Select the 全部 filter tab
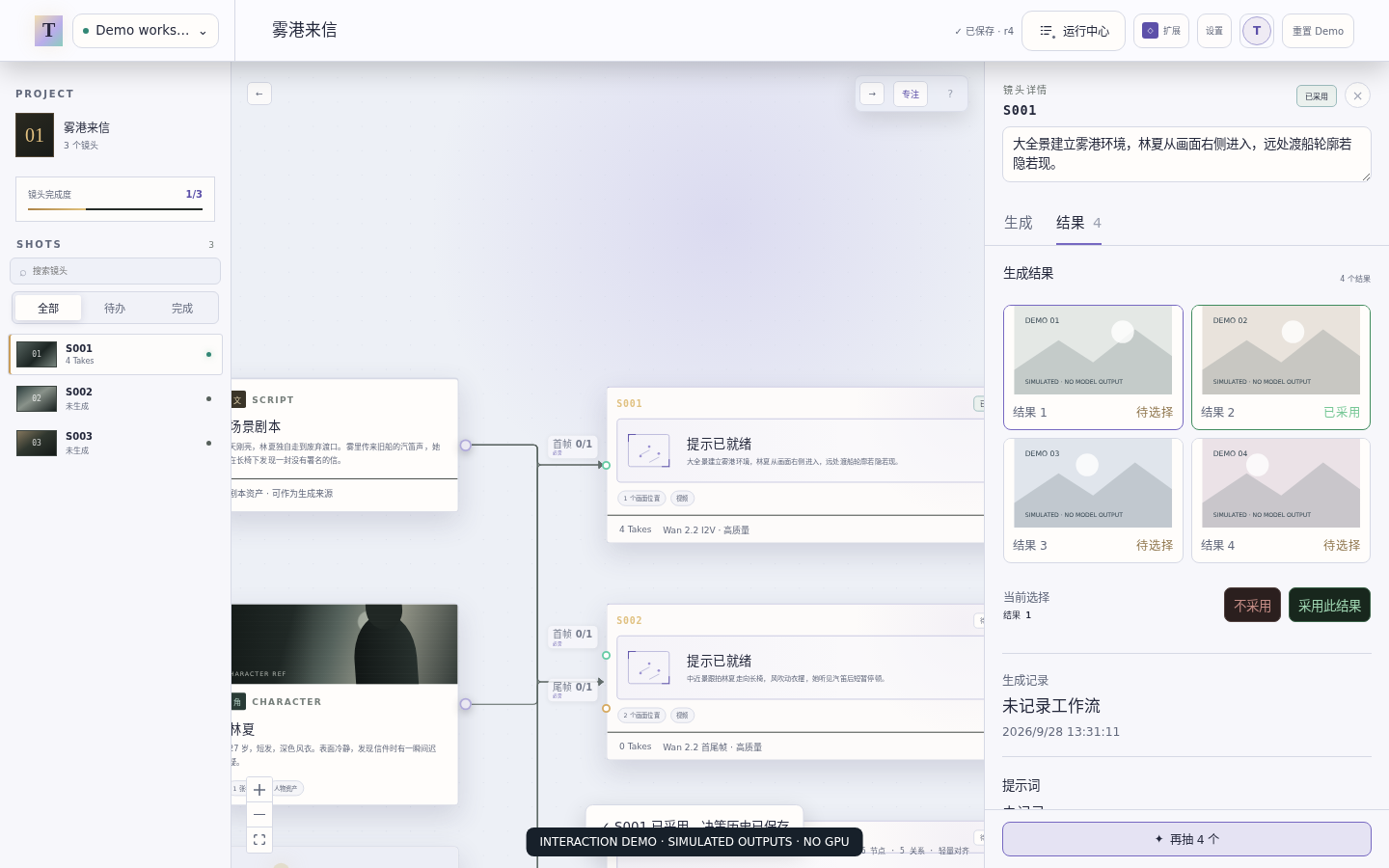The height and width of the screenshot is (868, 1389). pyautogui.click(x=48, y=309)
